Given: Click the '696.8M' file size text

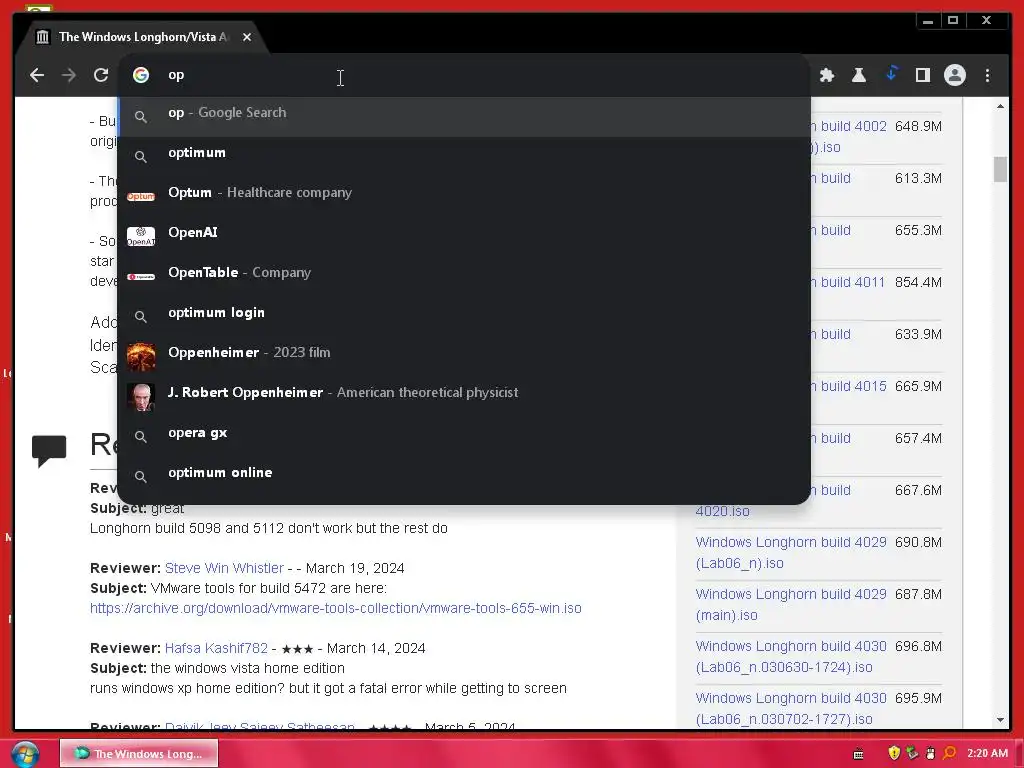Looking at the screenshot, I should point(918,647).
